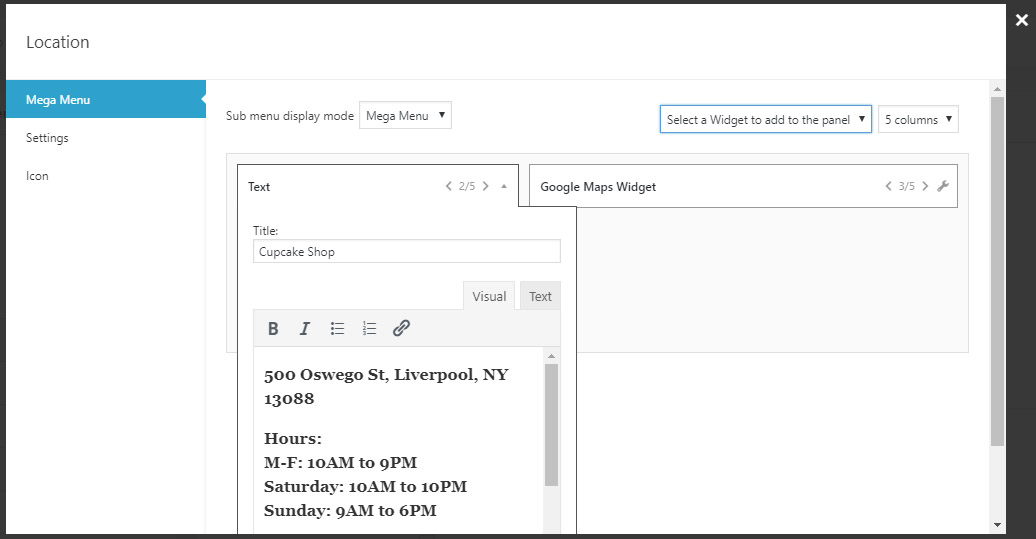Switch to the Text editor tab
This screenshot has height=539, width=1036.
coord(540,296)
